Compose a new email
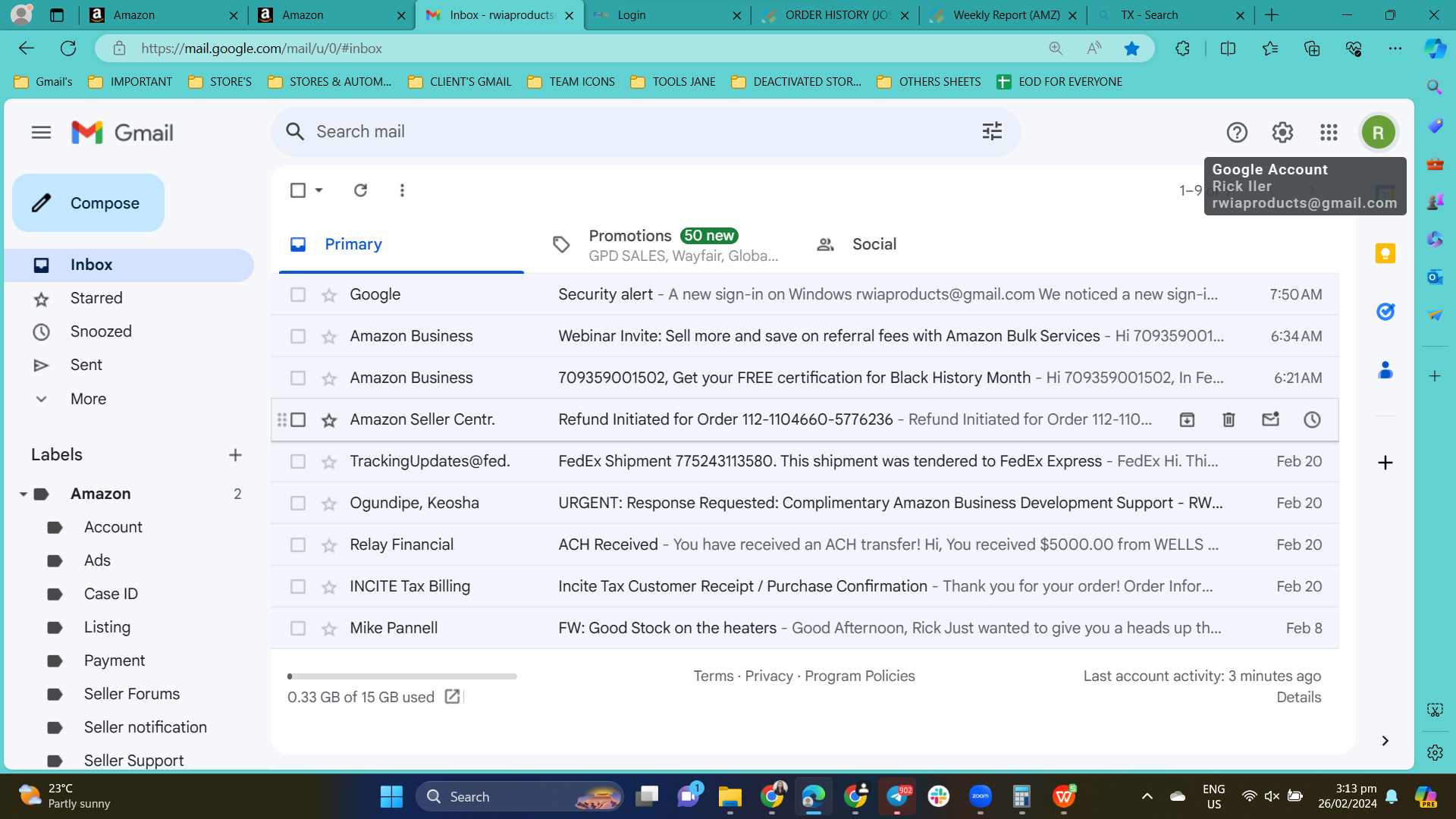 (88, 203)
